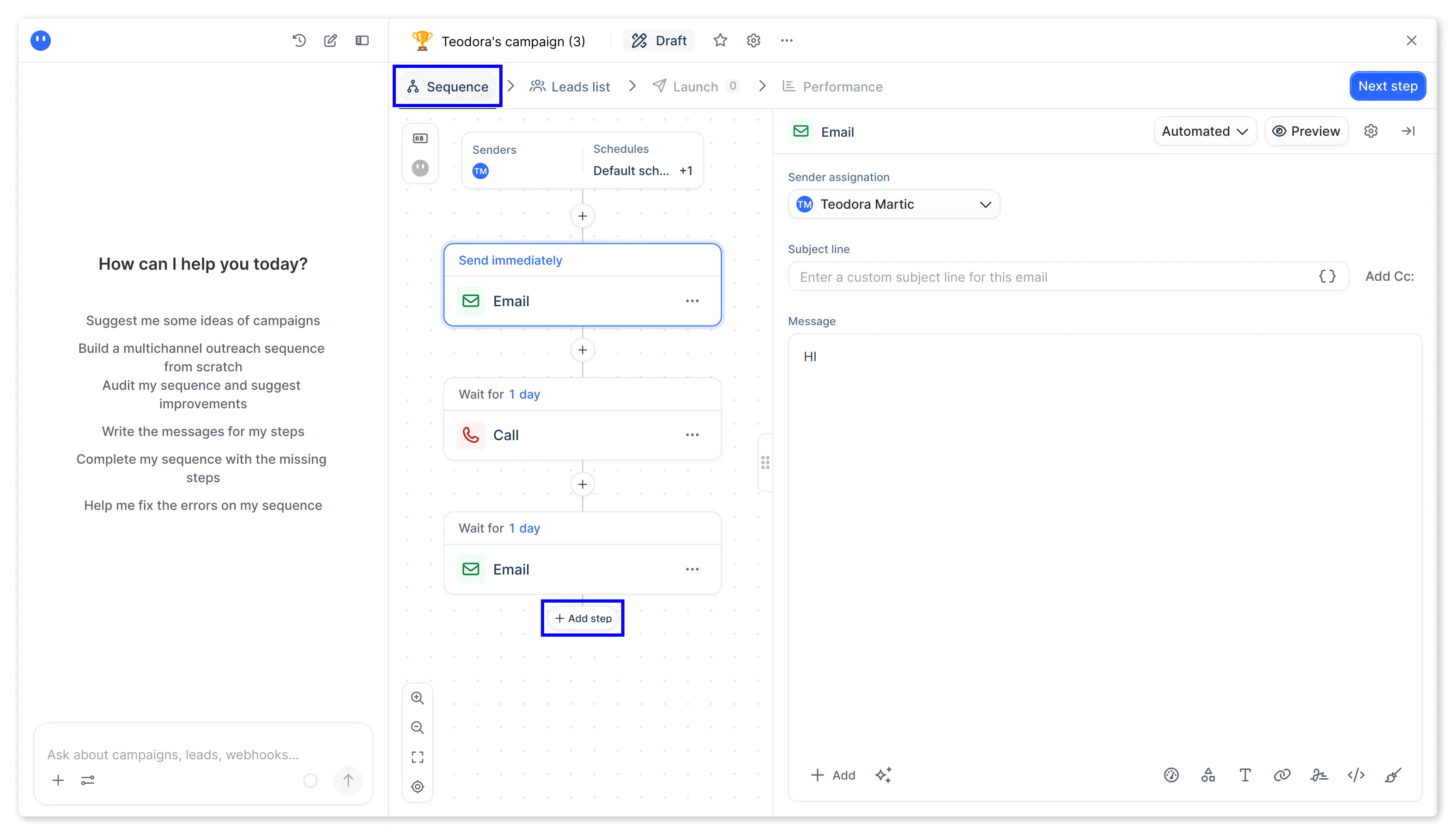Zoom out on sequence canvas

(418, 728)
